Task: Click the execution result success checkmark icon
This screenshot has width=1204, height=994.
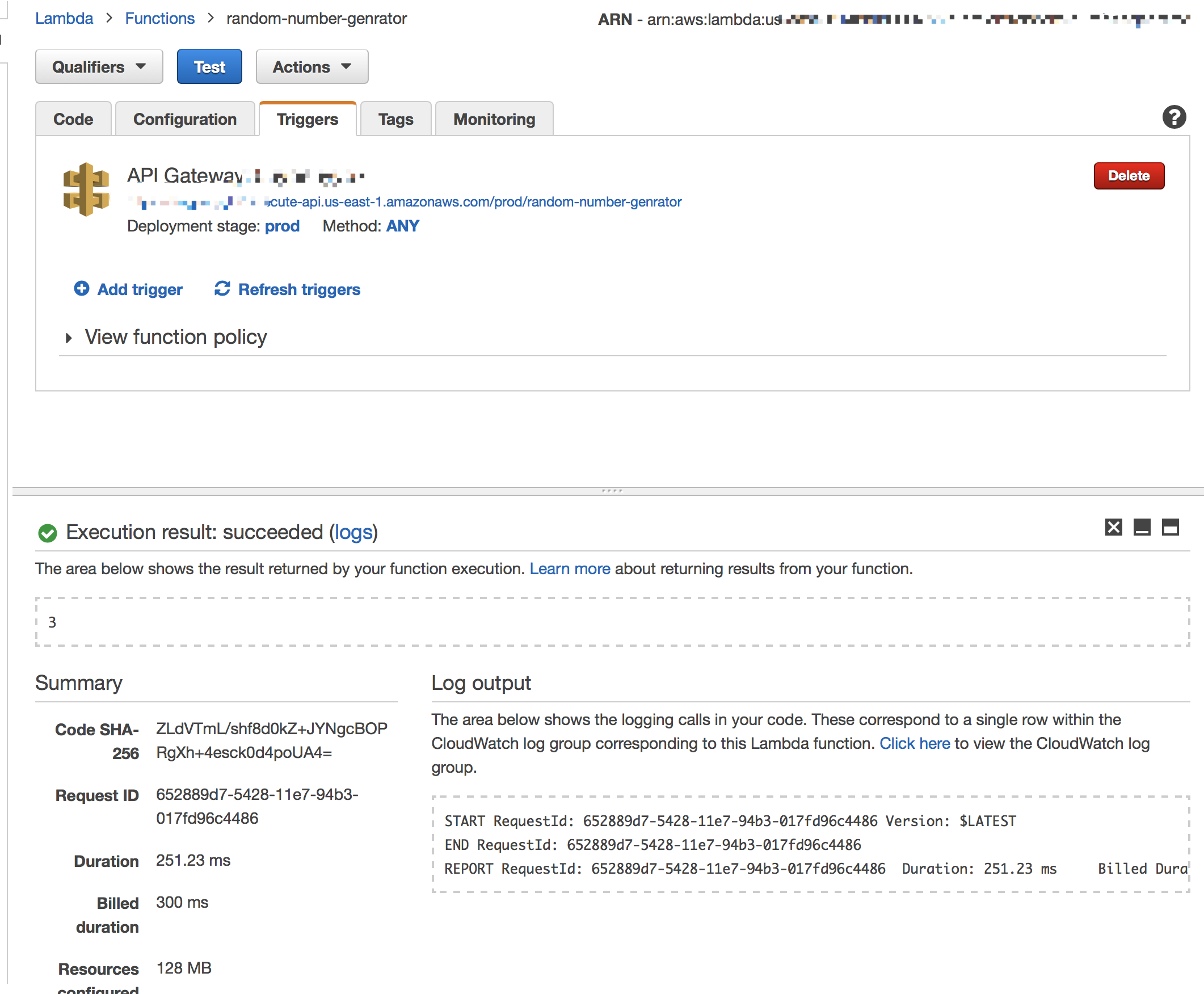Action: click(x=46, y=531)
